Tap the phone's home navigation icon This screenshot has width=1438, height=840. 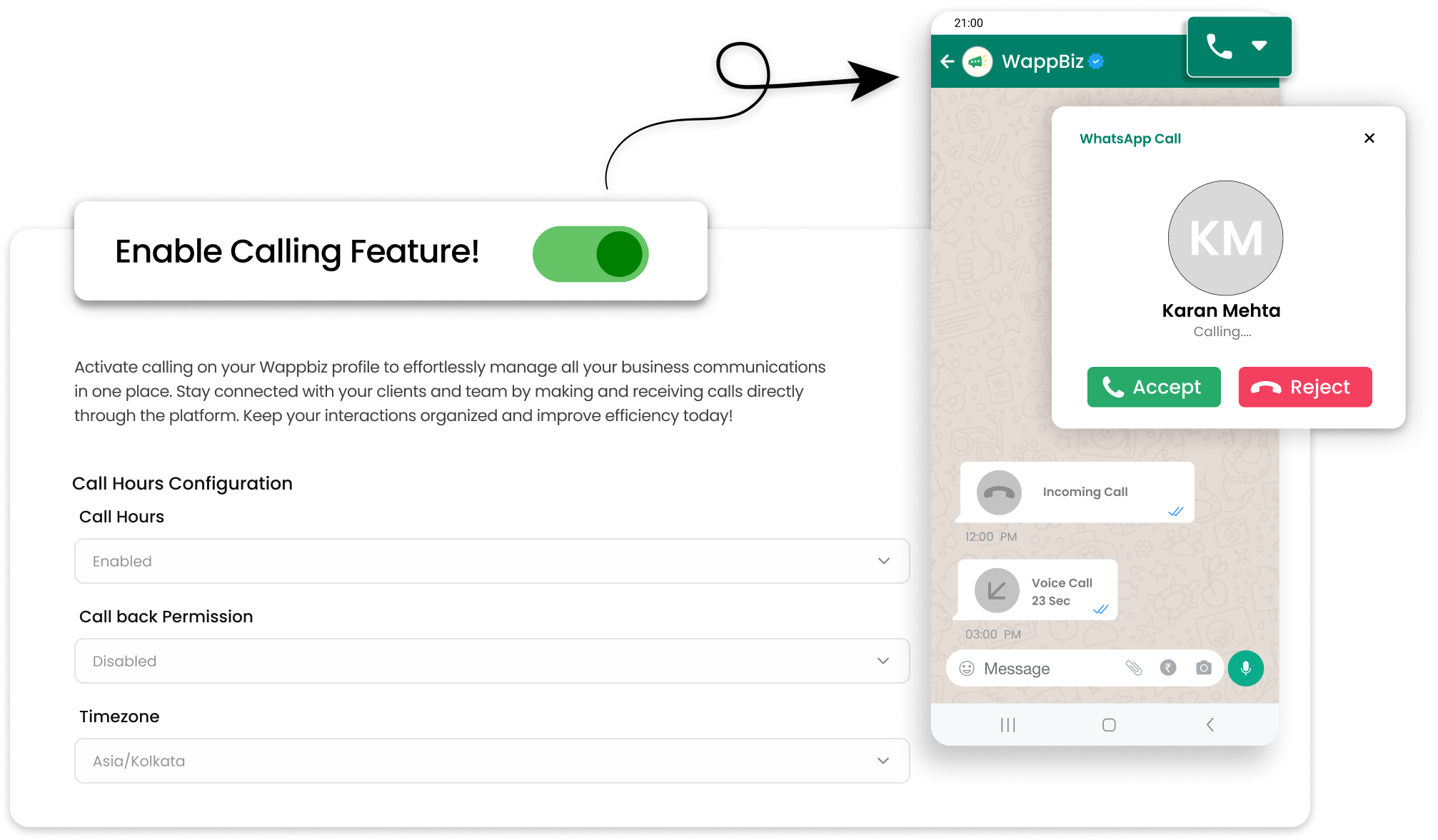pos(1109,725)
